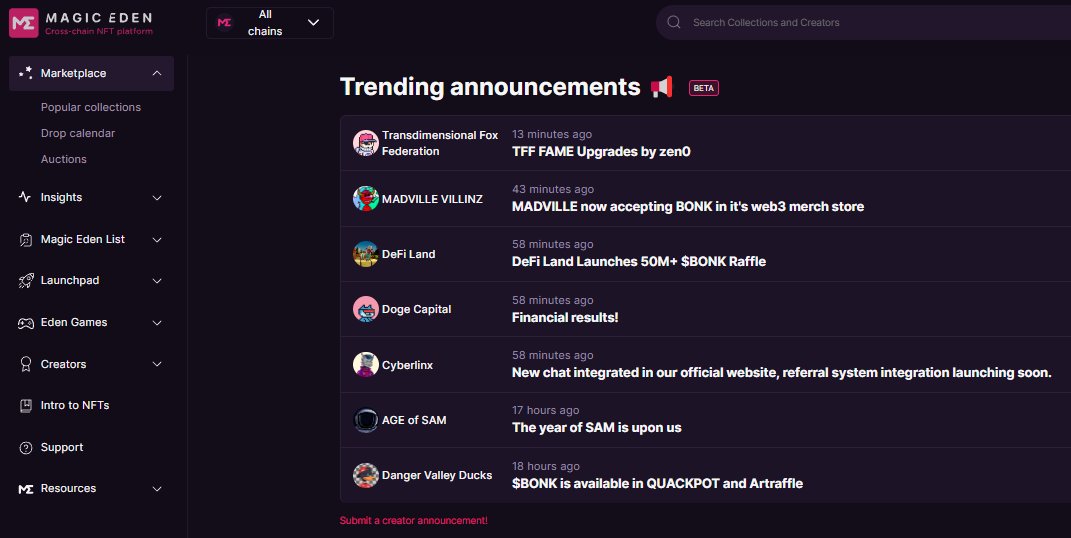Open DeFi Land Launches $BONK Raffle announcement

[x=639, y=261]
